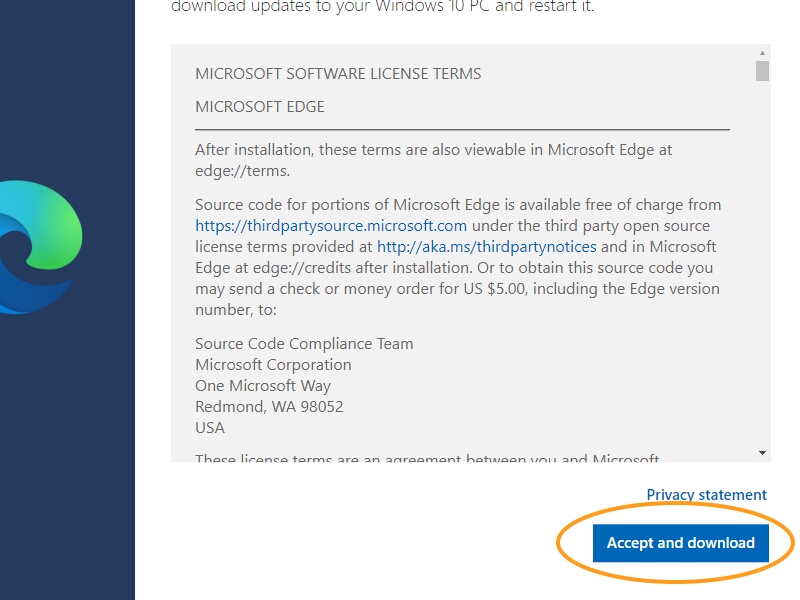The height and width of the screenshot is (600, 800).
Task: Click the license scrollbar down arrow
Action: [x=762, y=453]
